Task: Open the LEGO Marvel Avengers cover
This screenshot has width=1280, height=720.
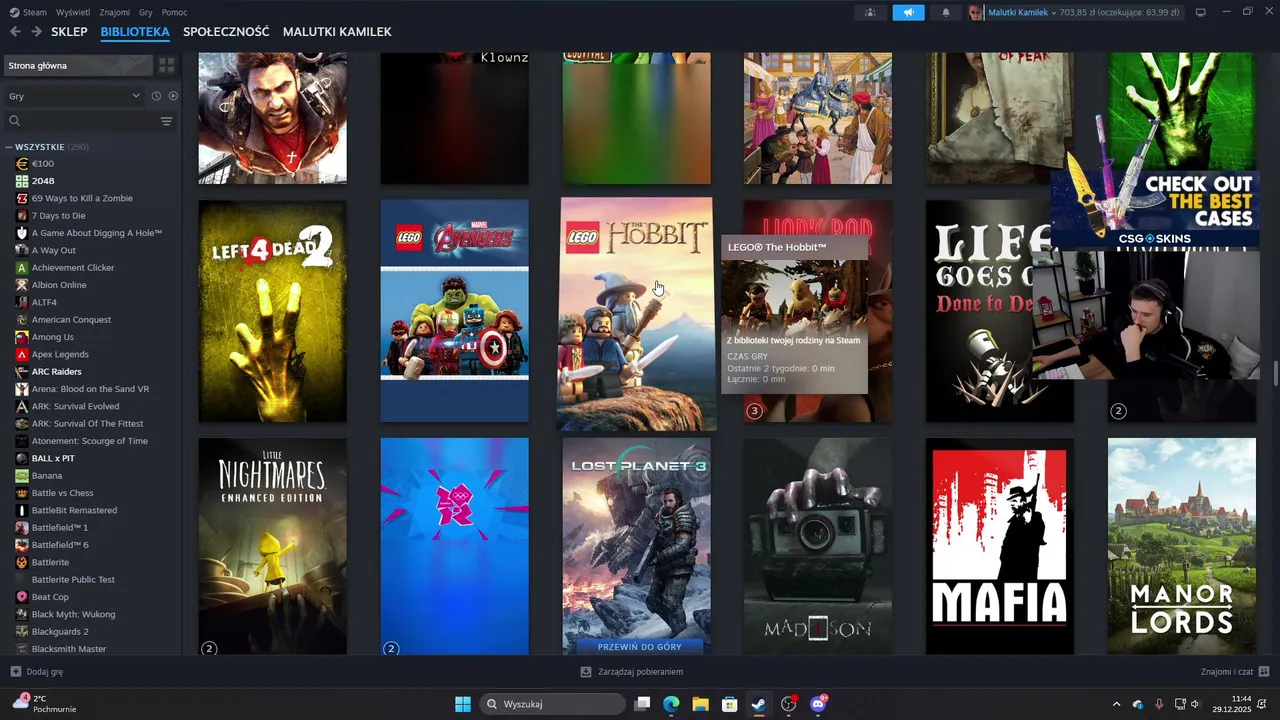Action: [x=454, y=311]
